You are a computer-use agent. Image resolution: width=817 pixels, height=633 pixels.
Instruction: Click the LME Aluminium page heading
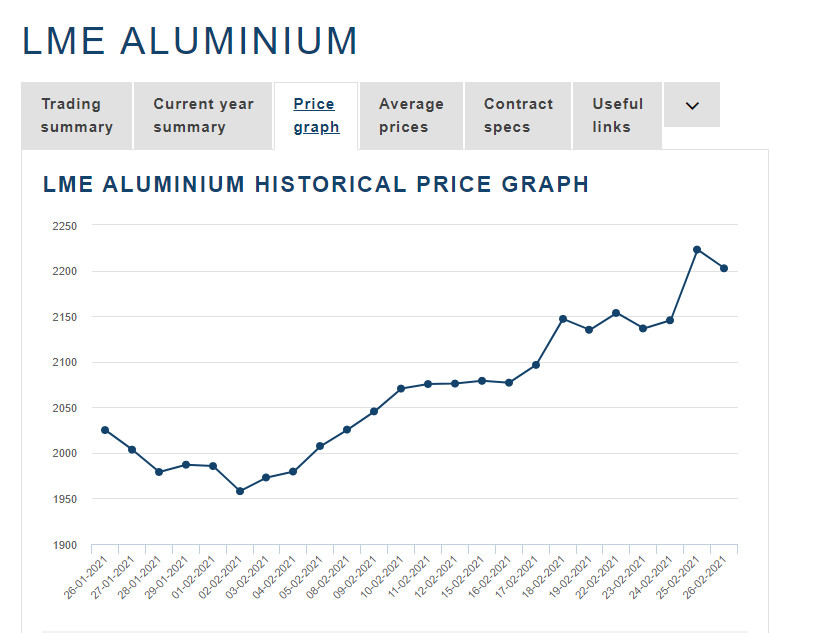(190, 41)
